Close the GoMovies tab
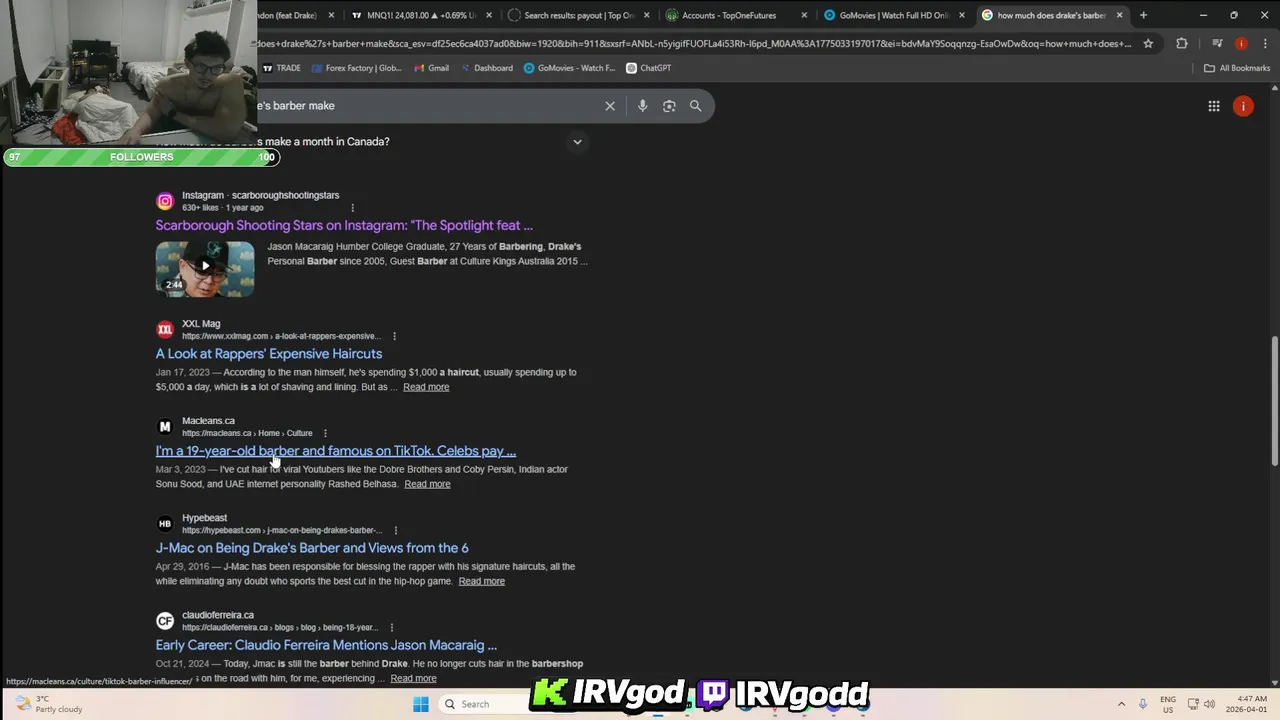This screenshot has width=1280, height=720. (x=962, y=15)
